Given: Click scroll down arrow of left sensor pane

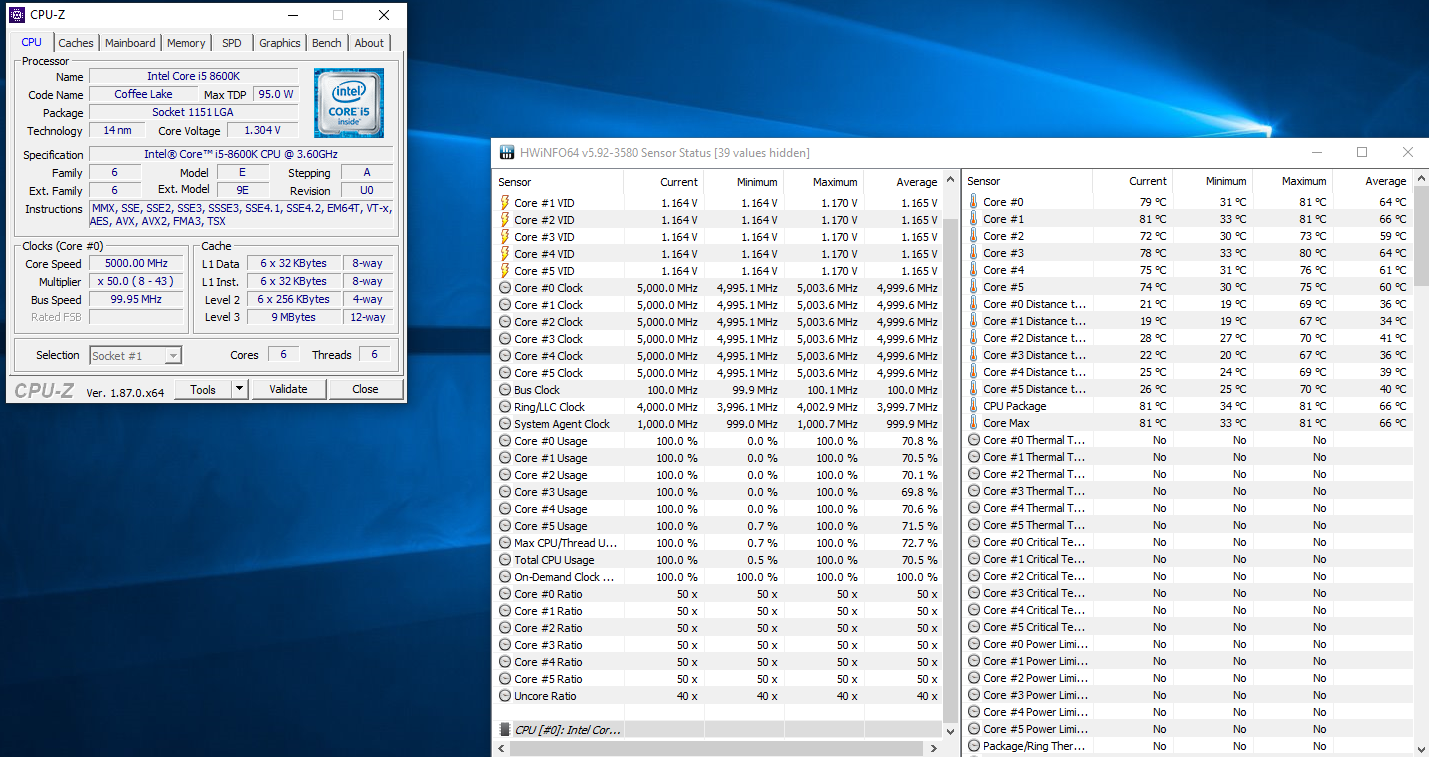Looking at the screenshot, I should (x=950, y=730).
